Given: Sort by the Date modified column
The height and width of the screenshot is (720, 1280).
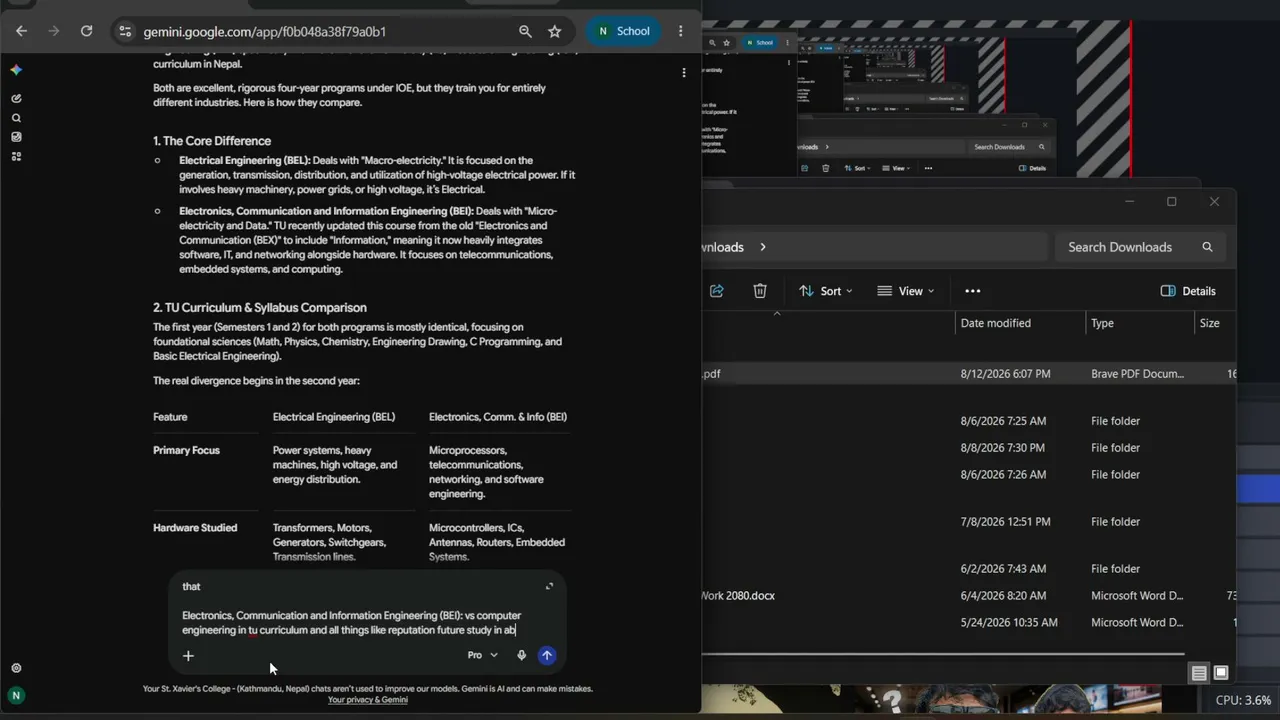Looking at the screenshot, I should pyautogui.click(x=1020, y=323).
